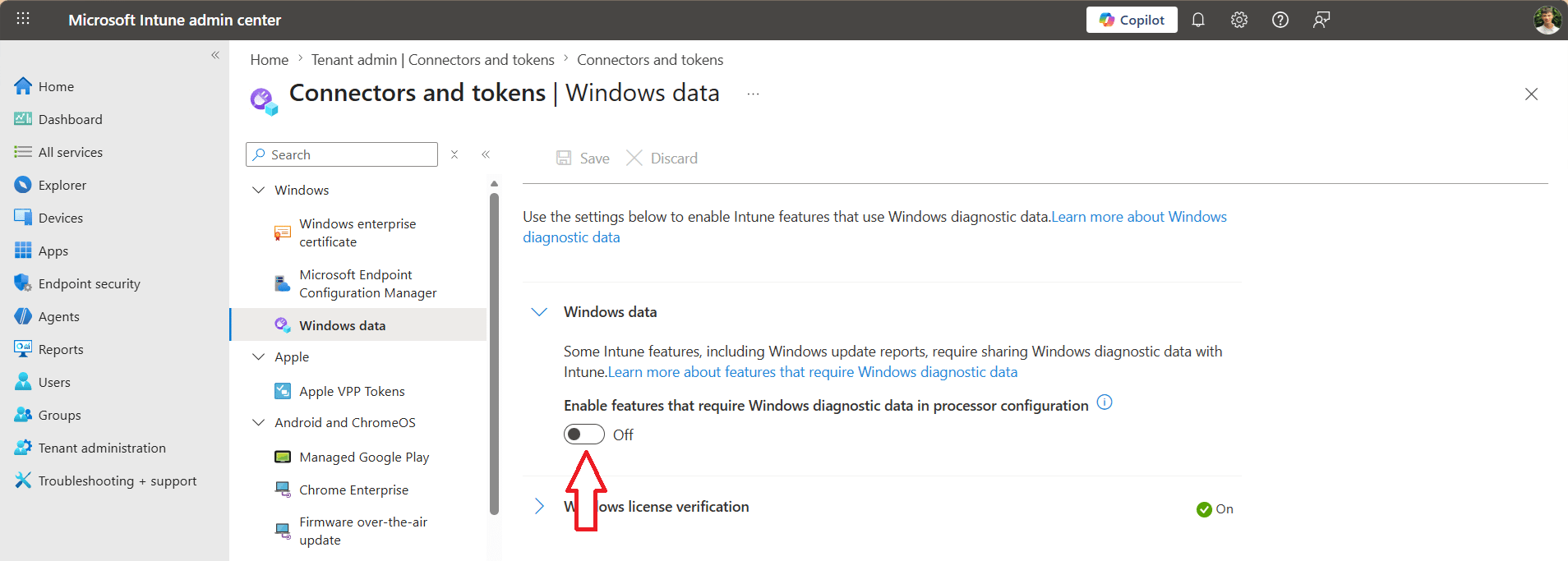Image resolution: width=1568 pixels, height=561 pixels.
Task: Click the help question mark icon
Action: tap(1280, 20)
